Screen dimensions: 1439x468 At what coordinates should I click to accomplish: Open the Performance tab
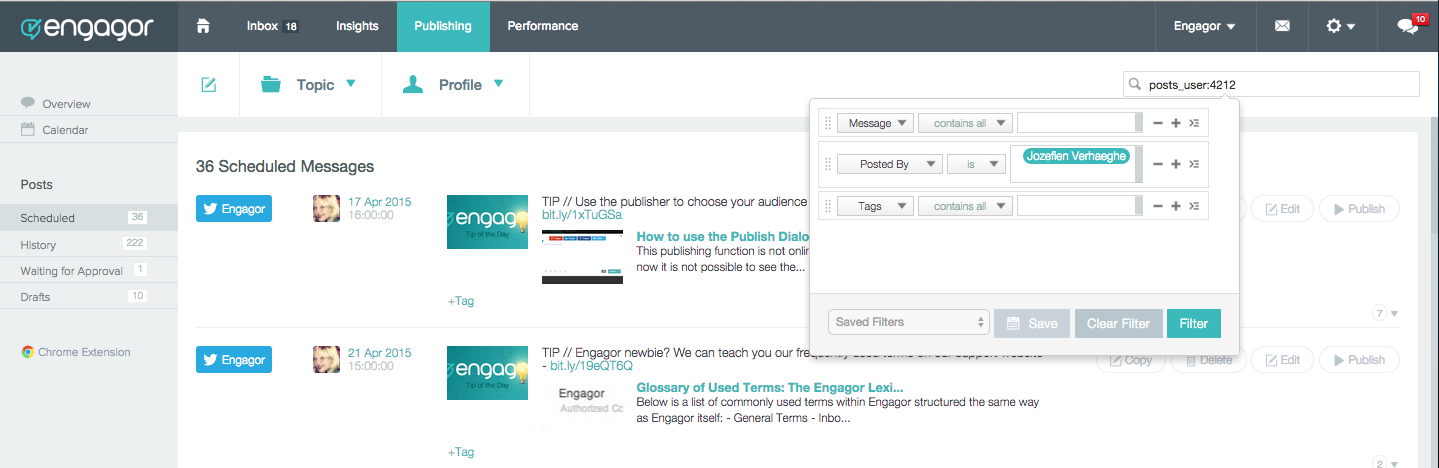(543, 26)
